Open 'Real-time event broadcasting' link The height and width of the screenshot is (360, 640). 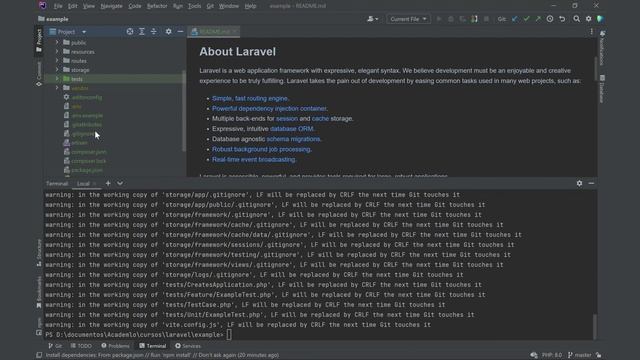click(253, 160)
